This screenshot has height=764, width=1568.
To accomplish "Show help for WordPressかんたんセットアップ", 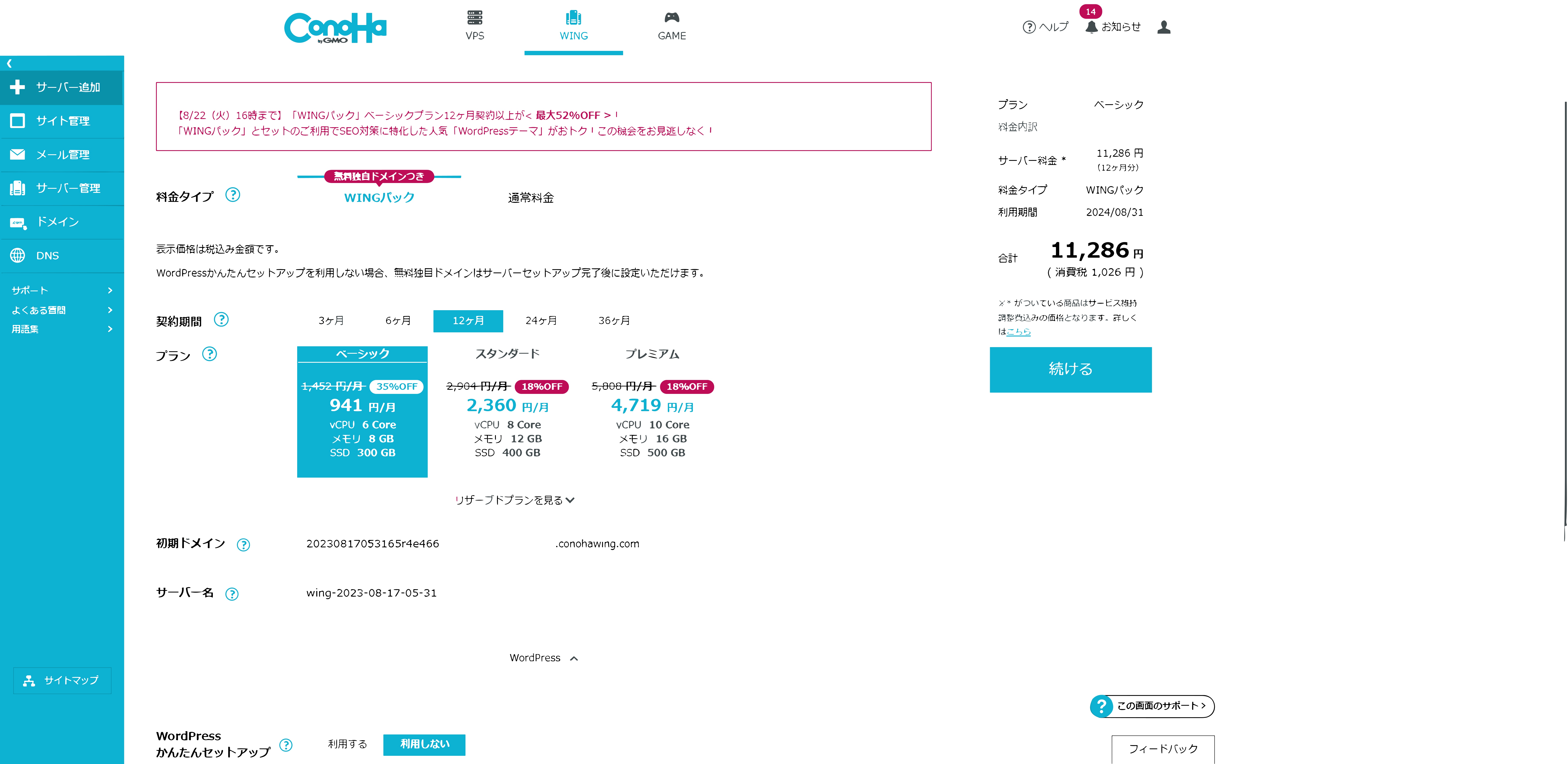I will (286, 745).
